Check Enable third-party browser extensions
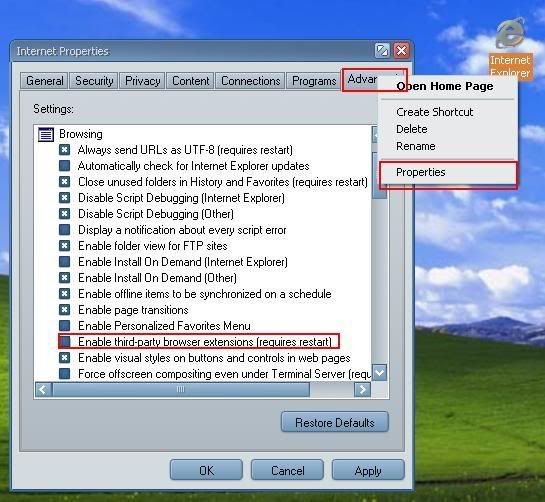 (x=64, y=342)
